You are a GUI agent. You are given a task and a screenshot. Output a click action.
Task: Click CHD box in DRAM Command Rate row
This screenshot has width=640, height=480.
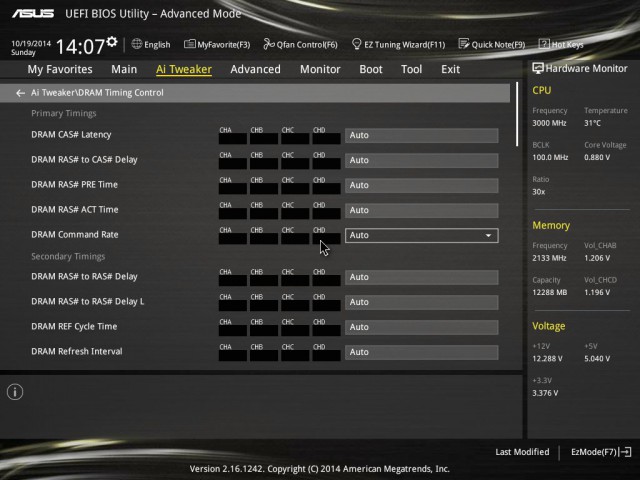(x=327, y=238)
